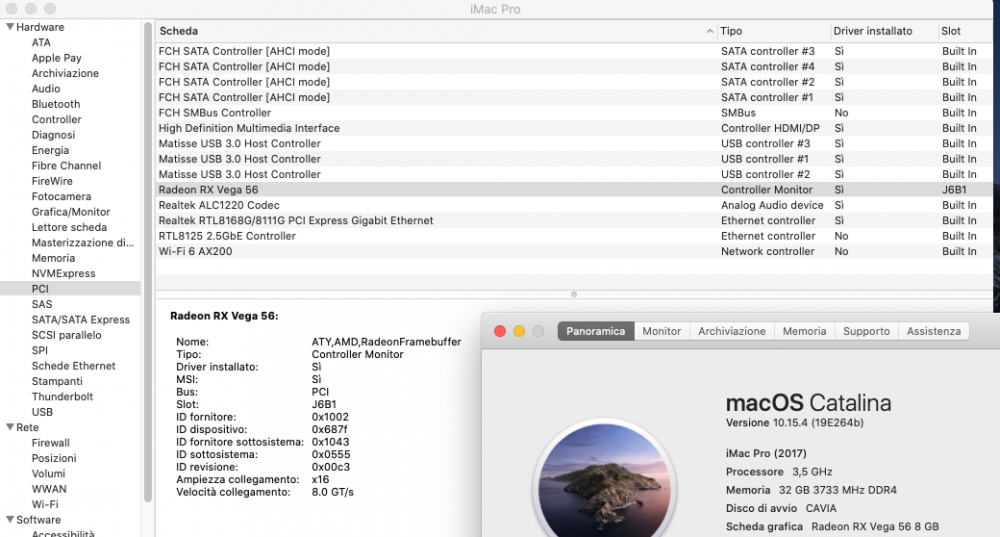This screenshot has width=1000, height=537.
Task: Select Audio in the sidebar
Action: pos(46,89)
